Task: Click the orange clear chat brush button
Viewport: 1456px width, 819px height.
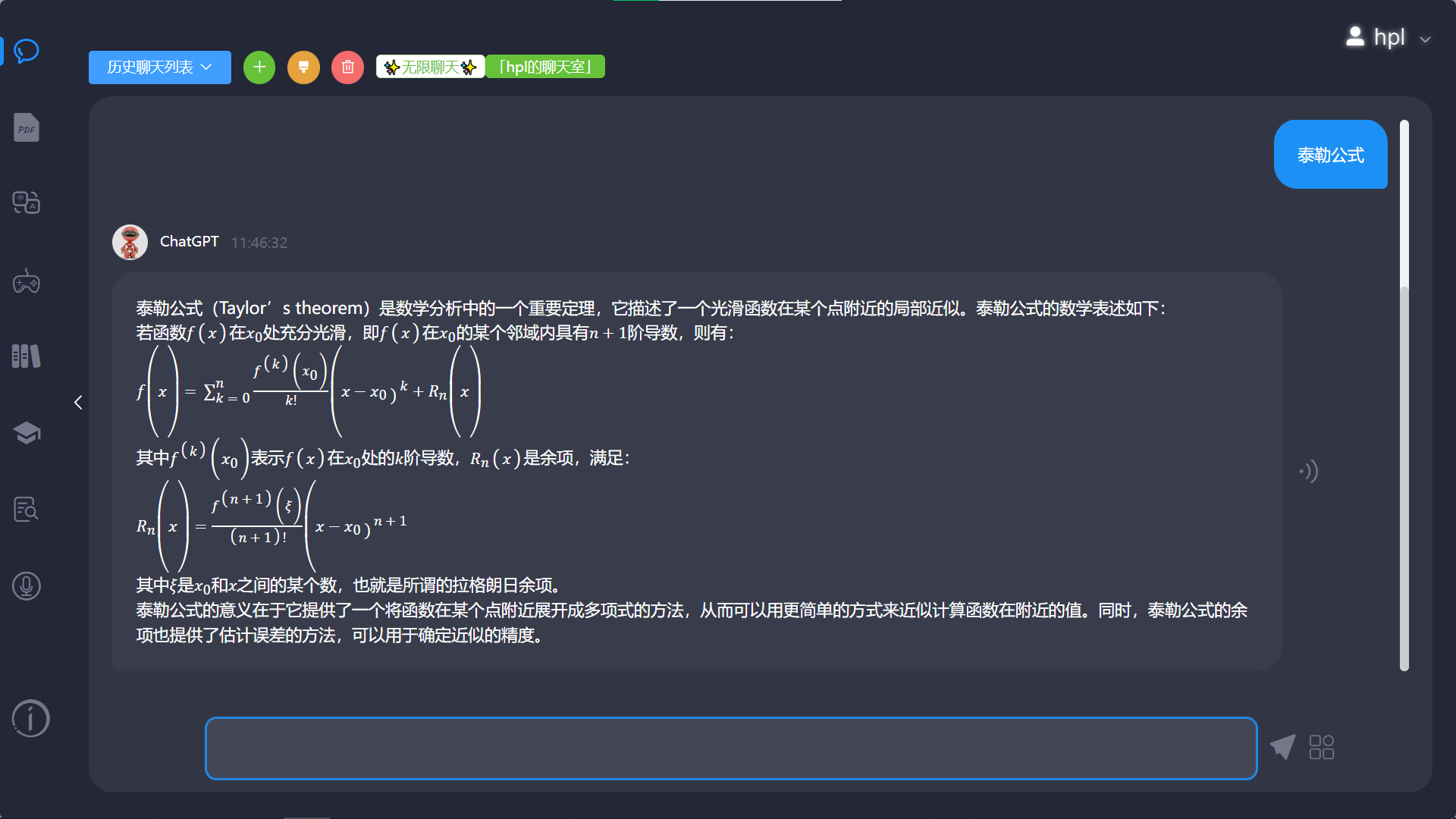Action: [303, 67]
